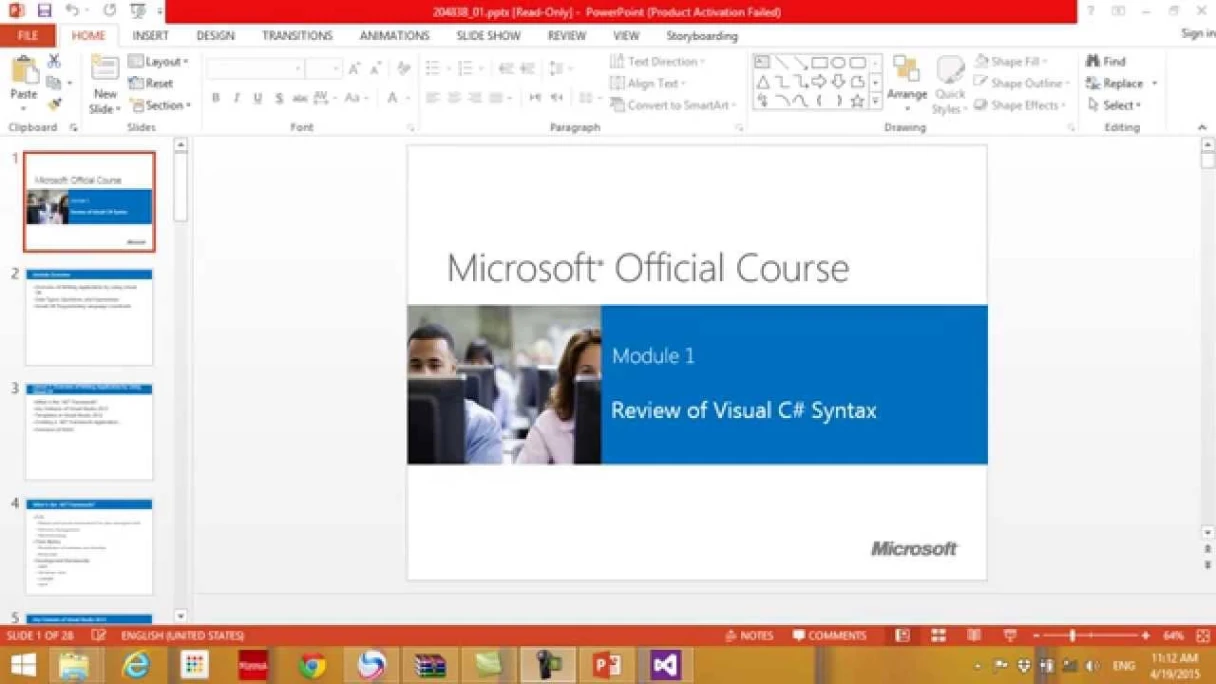The image size is (1216, 684).
Task: Select the rectangle shape in shapes gallery
Action: pyautogui.click(x=820, y=63)
